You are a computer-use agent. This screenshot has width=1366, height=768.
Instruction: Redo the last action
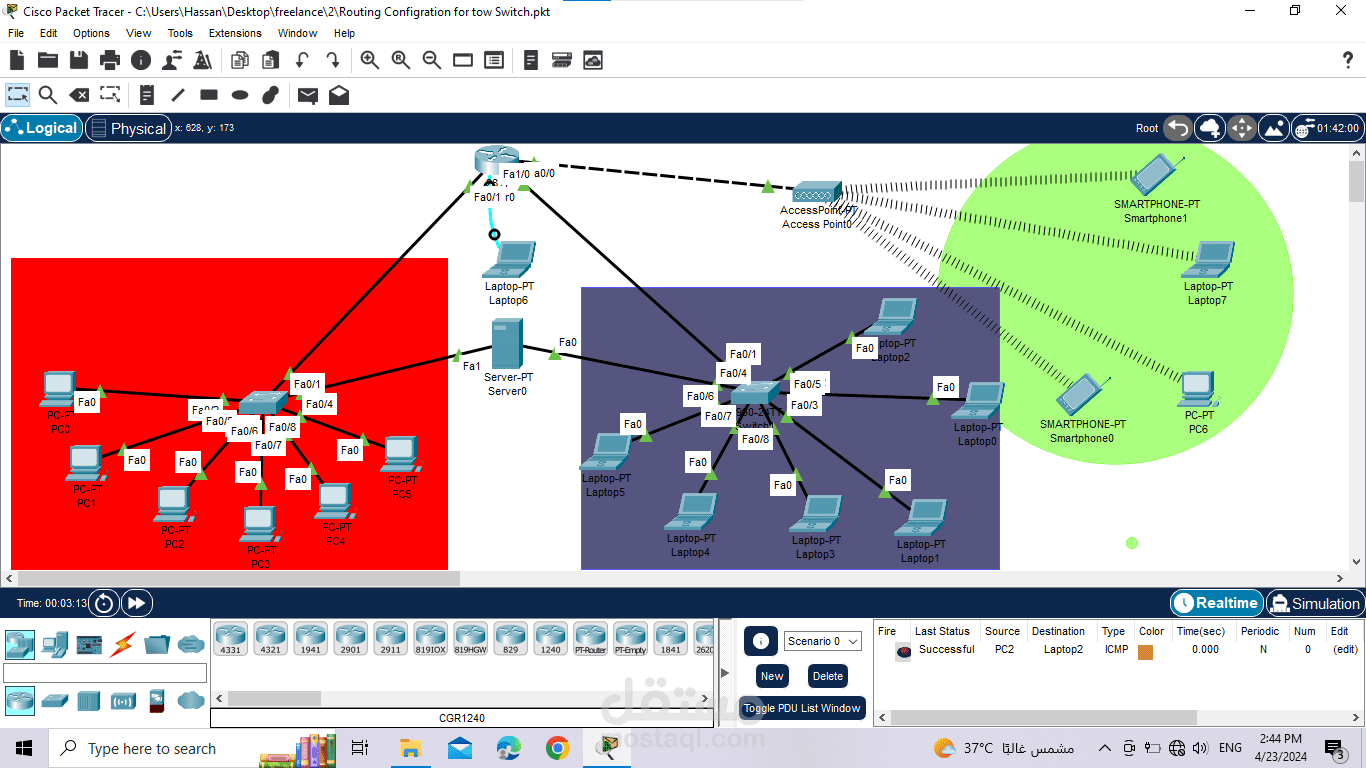pos(332,61)
